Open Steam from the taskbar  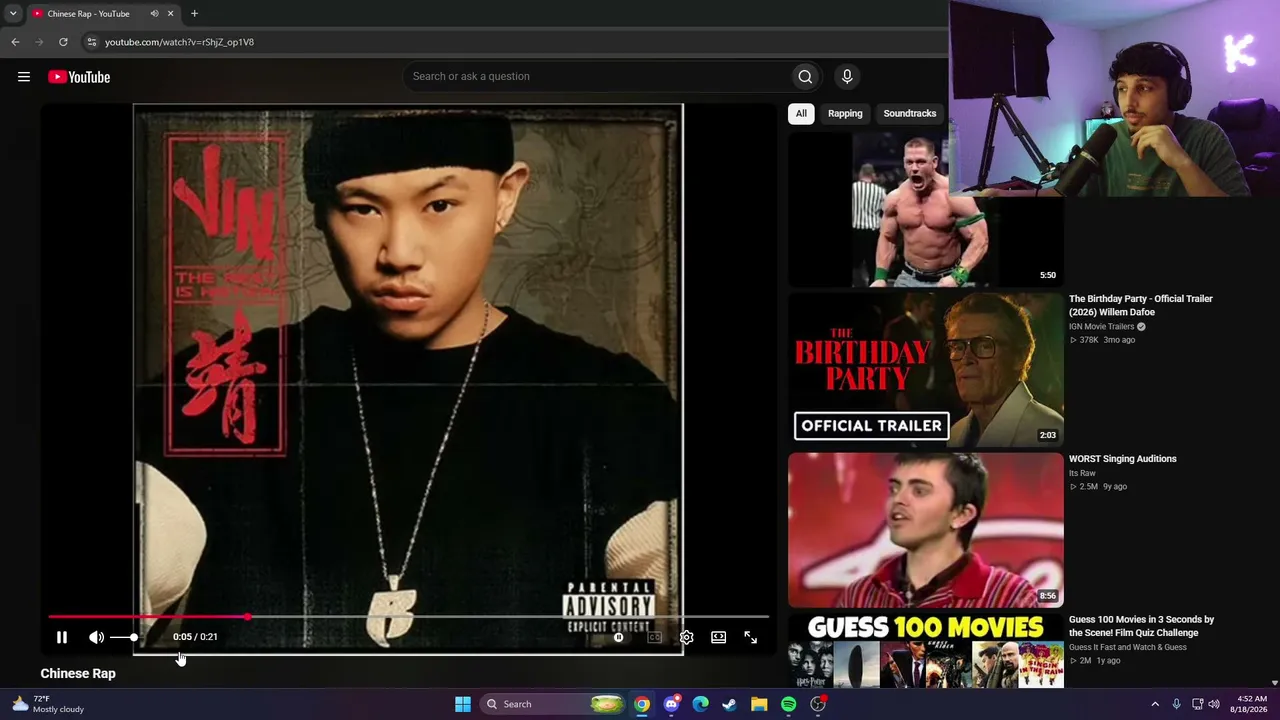(730, 704)
